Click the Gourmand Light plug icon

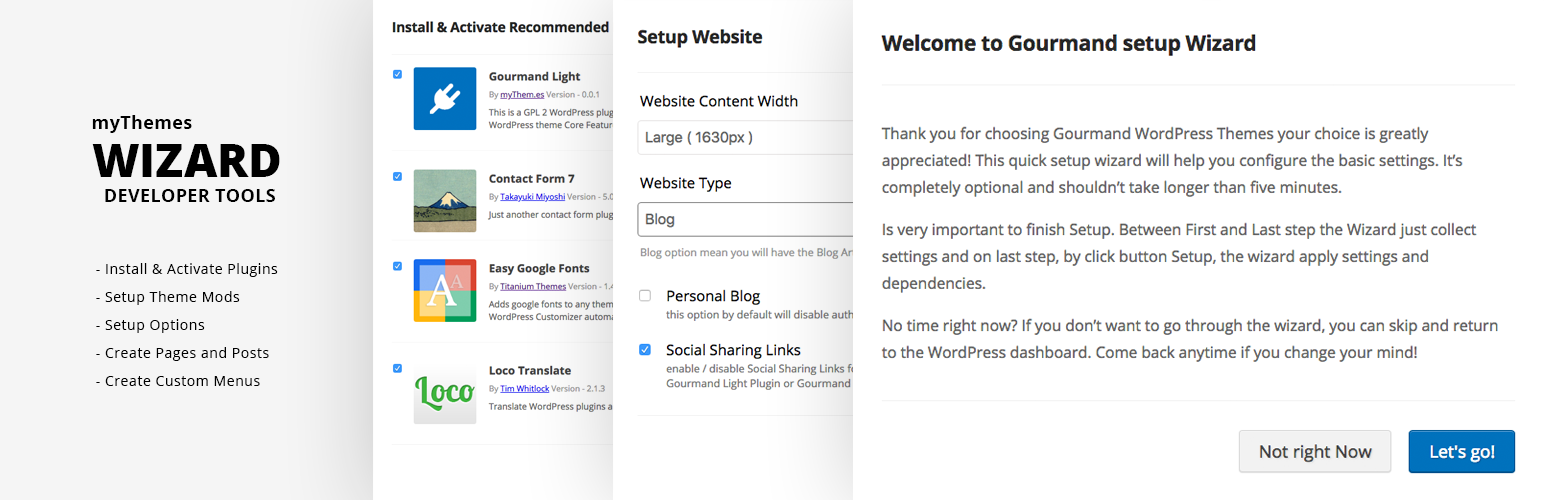[445, 98]
